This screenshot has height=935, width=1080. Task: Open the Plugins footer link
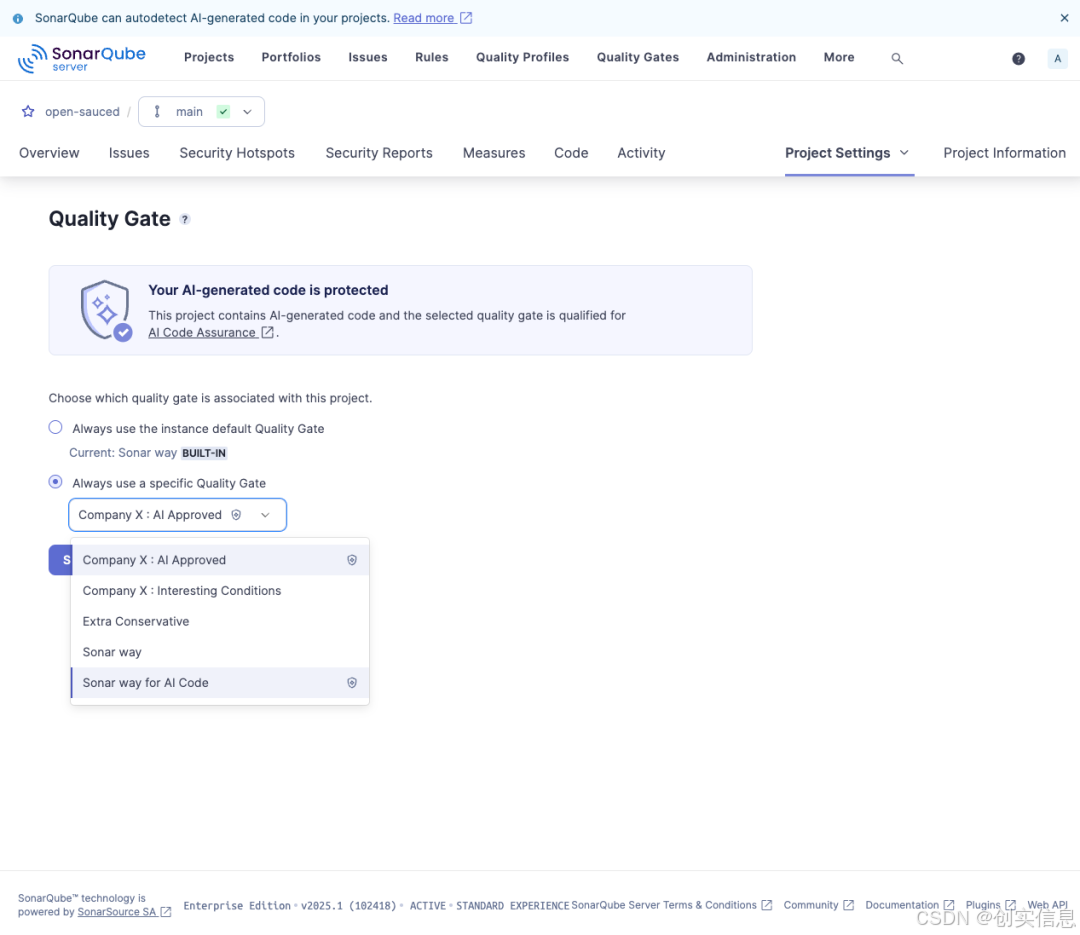tap(983, 905)
